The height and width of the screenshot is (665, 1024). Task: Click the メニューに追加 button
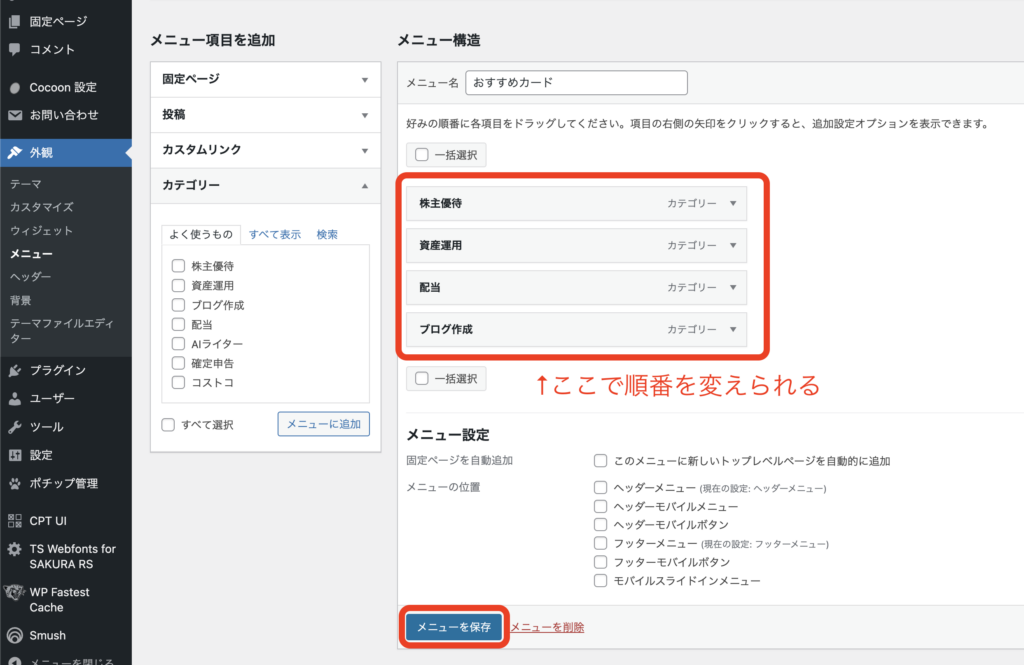[324, 424]
